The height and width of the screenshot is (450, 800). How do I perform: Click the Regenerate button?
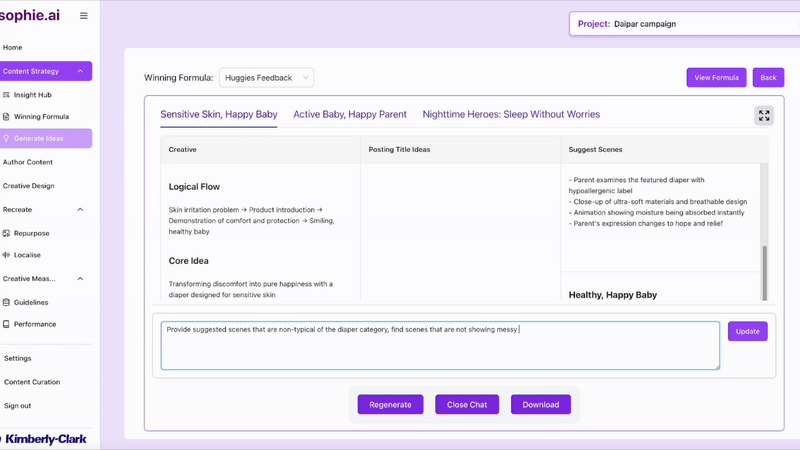(x=390, y=405)
